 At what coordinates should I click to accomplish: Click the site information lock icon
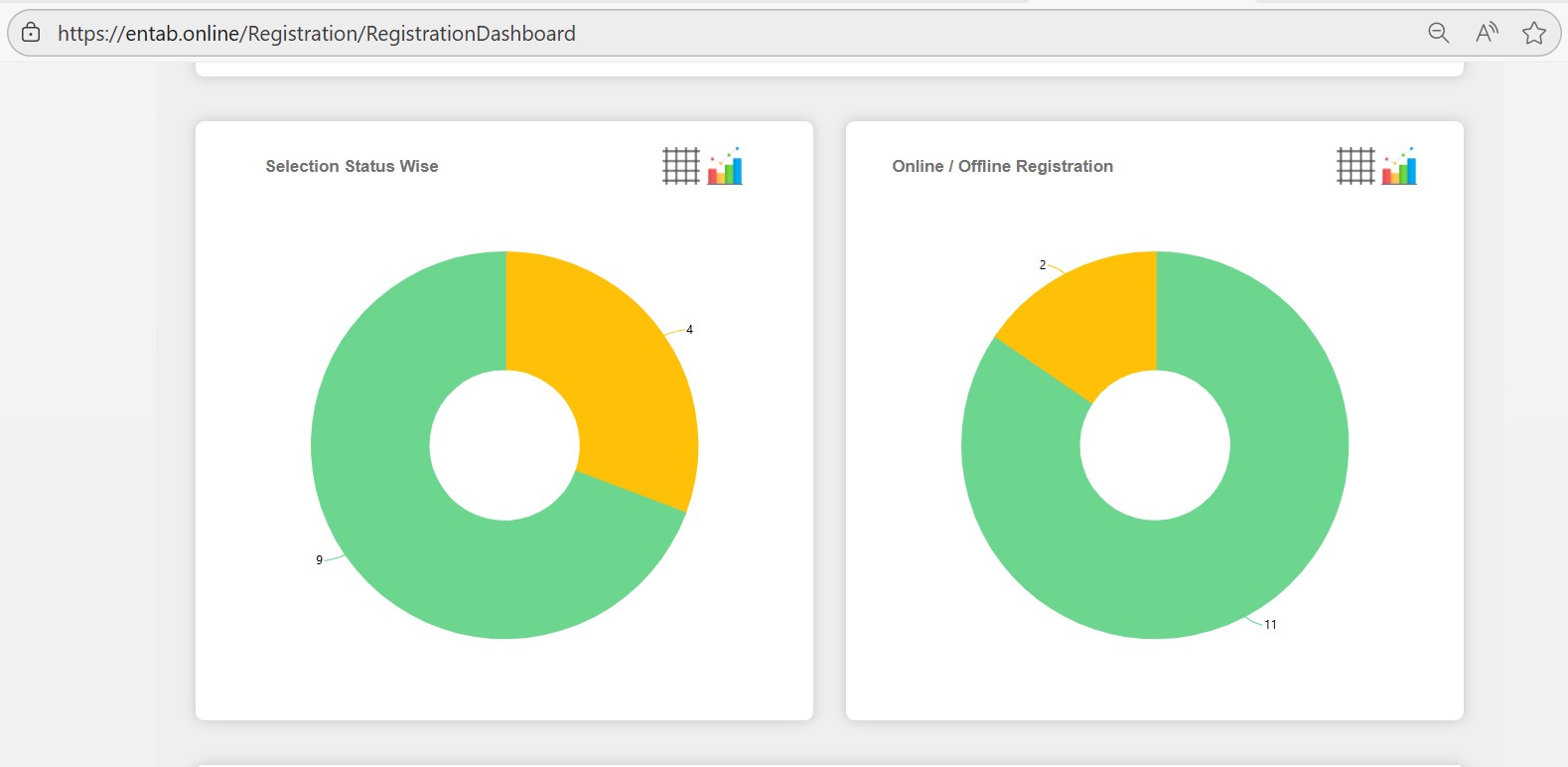tap(31, 33)
